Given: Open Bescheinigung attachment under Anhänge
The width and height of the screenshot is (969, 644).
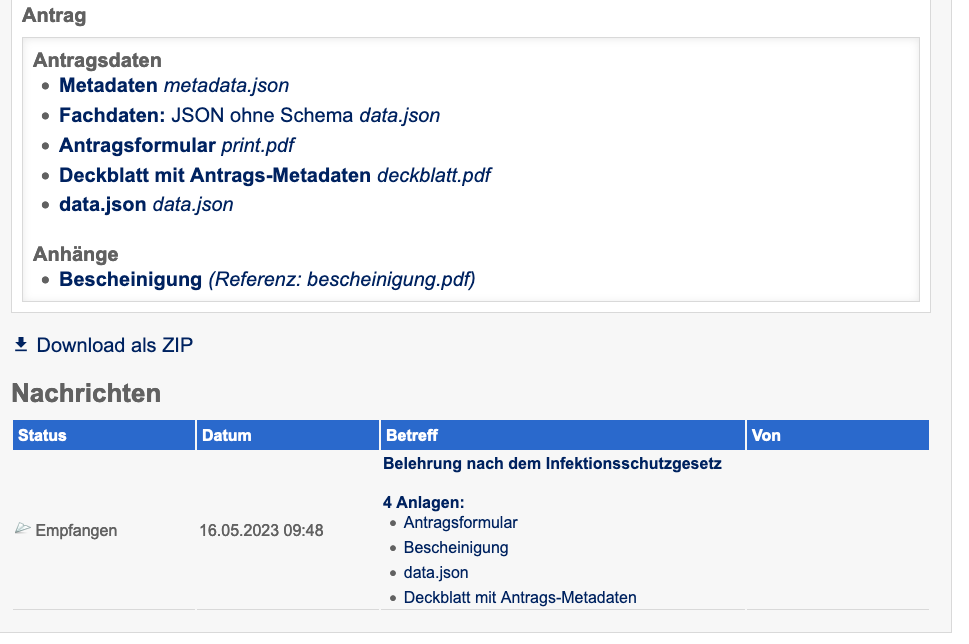Looking at the screenshot, I should click(x=131, y=279).
